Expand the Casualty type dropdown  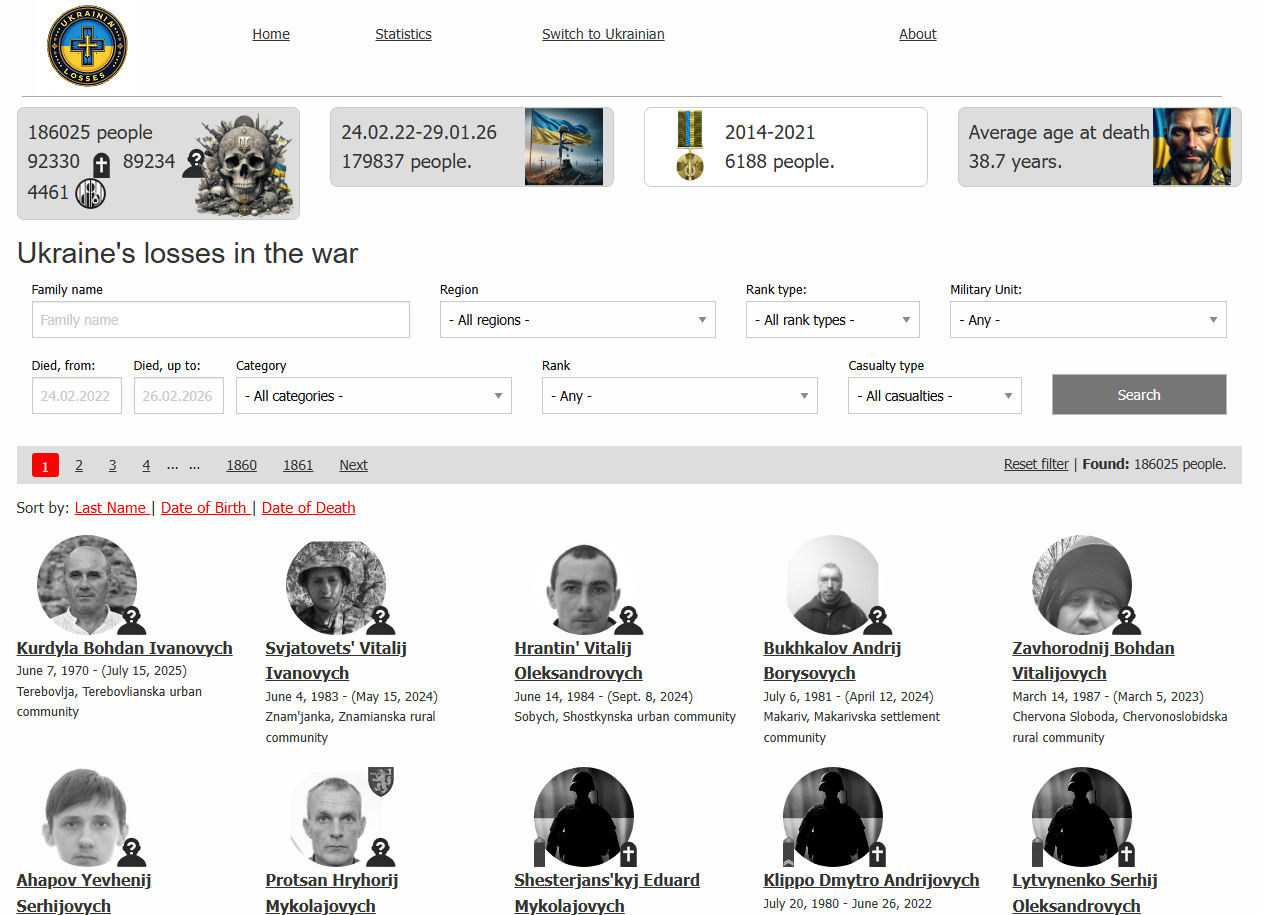click(x=935, y=396)
